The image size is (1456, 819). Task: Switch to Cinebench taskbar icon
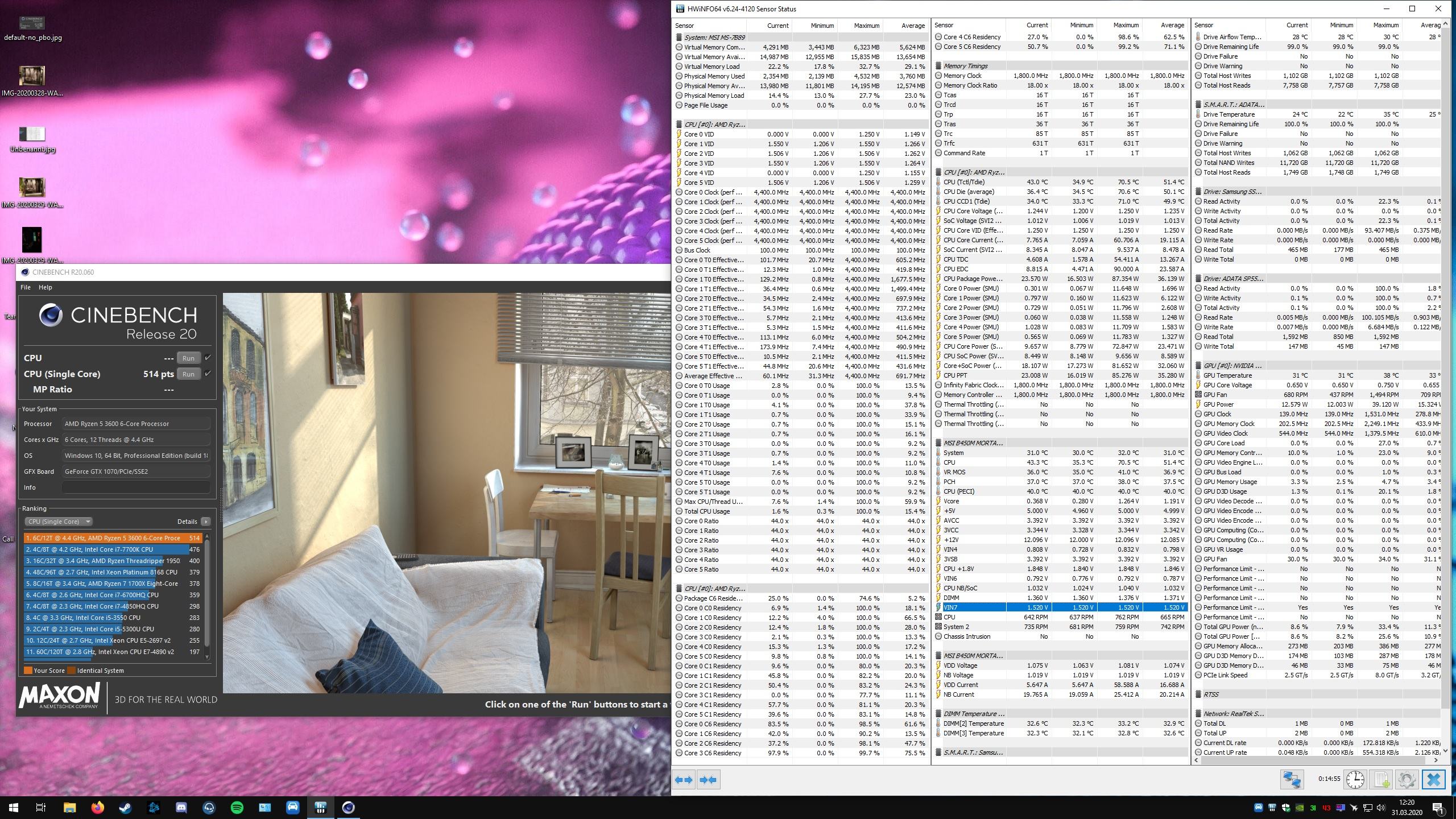click(348, 807)
